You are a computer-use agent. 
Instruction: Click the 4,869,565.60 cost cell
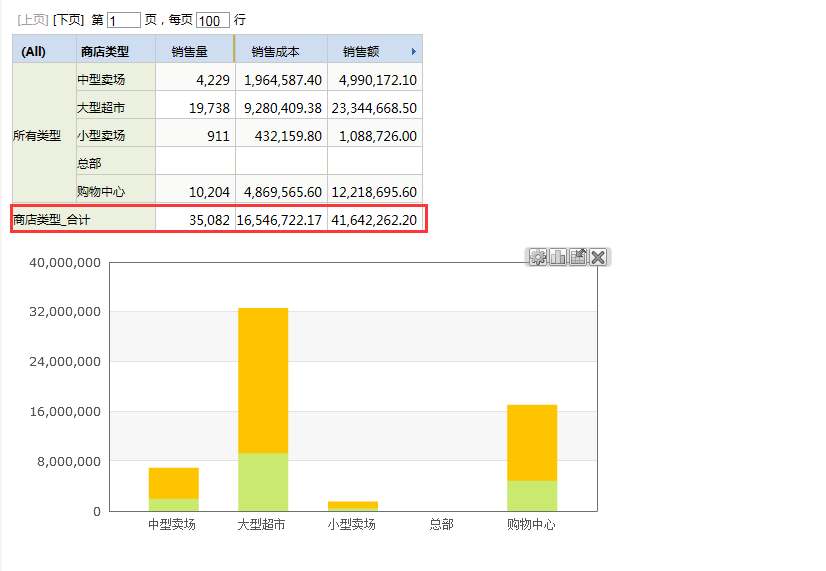coord(281,189)
